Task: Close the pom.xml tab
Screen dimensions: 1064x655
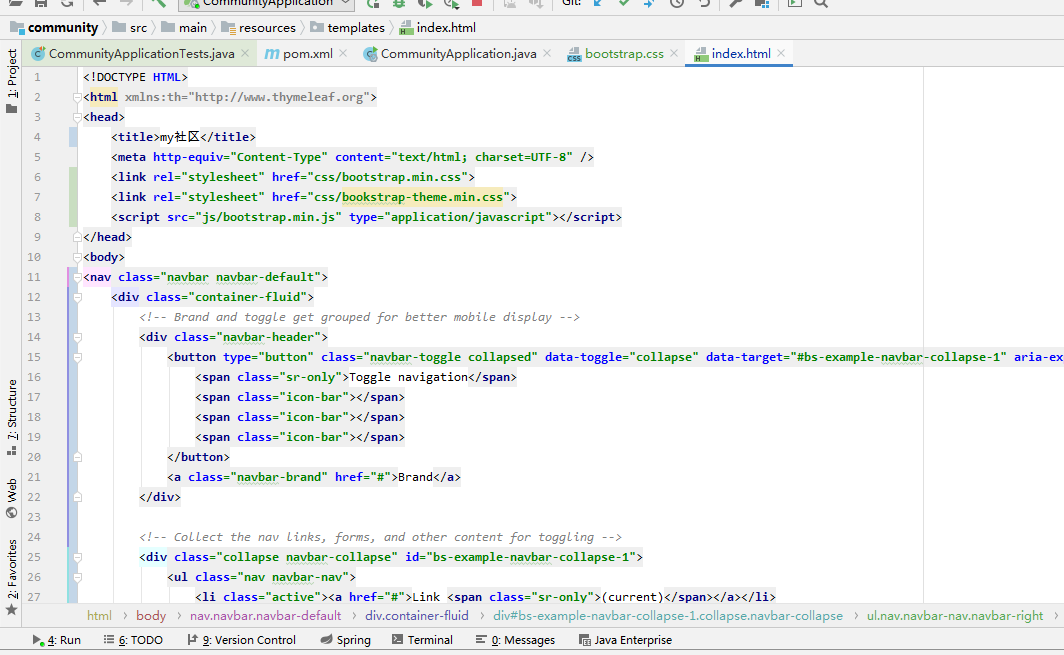Action: coord(343,53)
